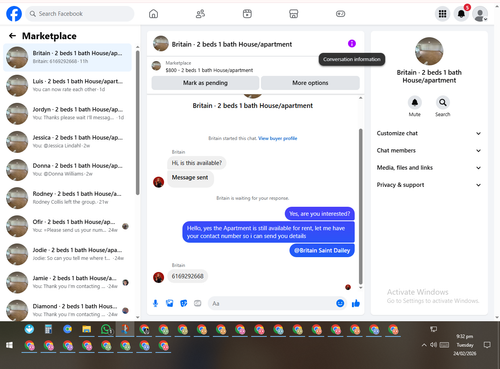500x369 pixels.
Task: Click the purple Conversation information icon
Action: coord(352,43)
